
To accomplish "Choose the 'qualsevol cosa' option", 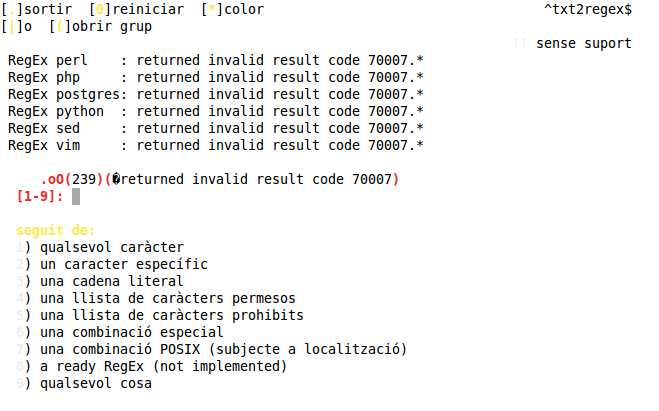I will point(95,383).
